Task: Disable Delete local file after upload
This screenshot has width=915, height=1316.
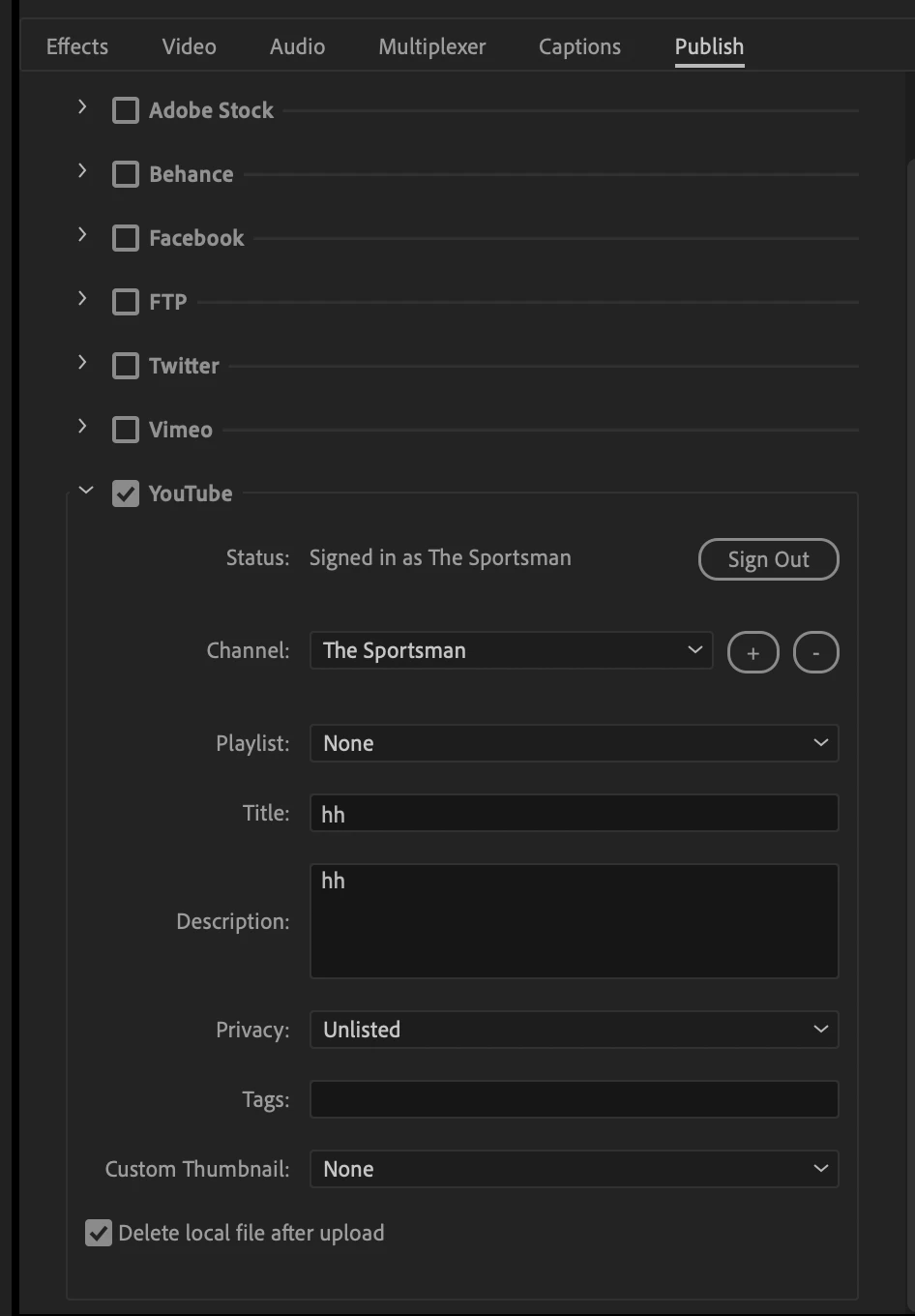Action: click(99, 1233)
